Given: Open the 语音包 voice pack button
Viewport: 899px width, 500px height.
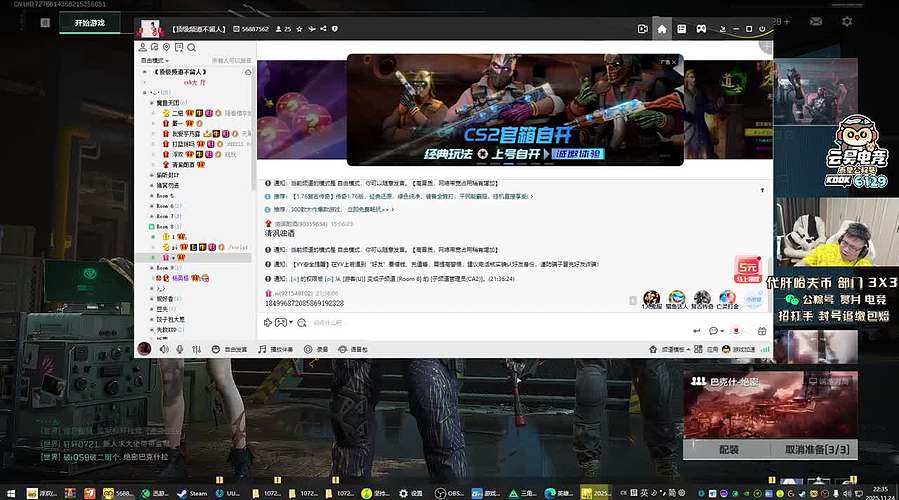Looking at the screenshot, I should pos(353,349).
